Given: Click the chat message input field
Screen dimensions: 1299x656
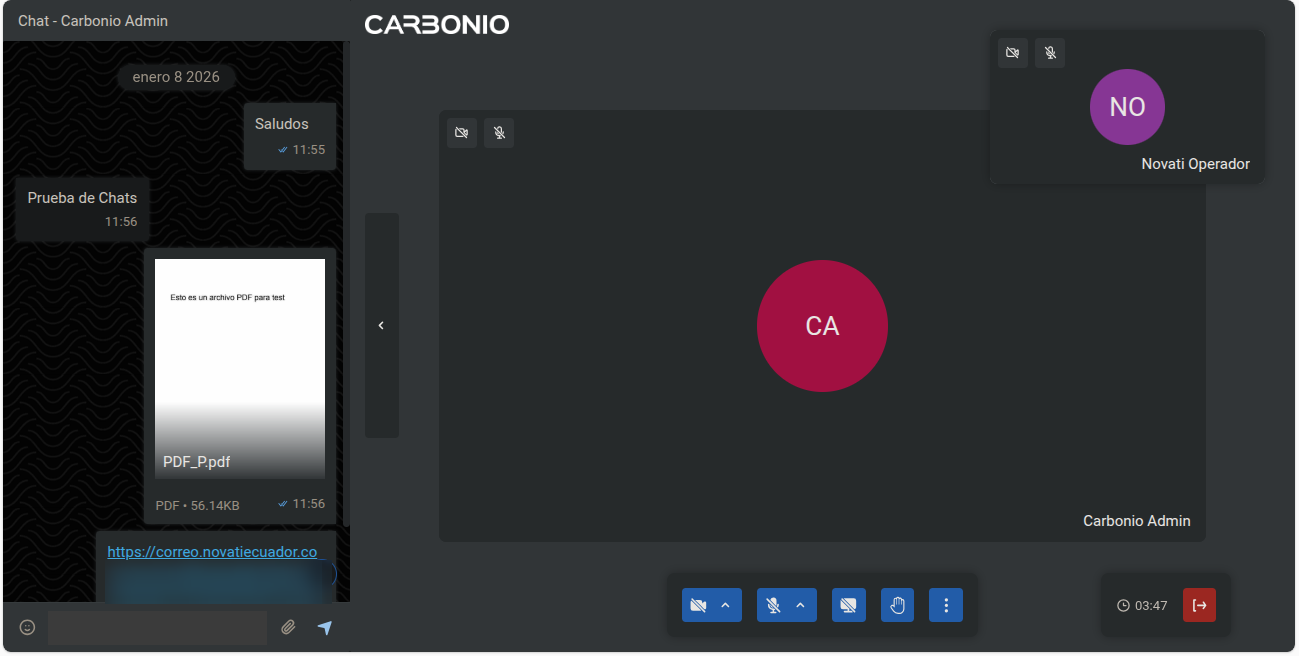Looking at the screenshot, I should [x=157, y=627].
